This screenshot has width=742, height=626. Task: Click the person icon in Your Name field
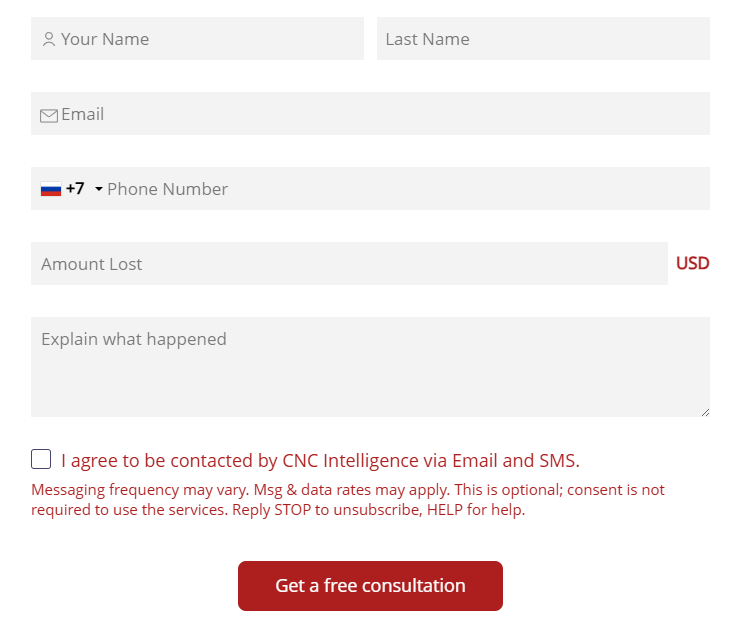pos(48,39)
